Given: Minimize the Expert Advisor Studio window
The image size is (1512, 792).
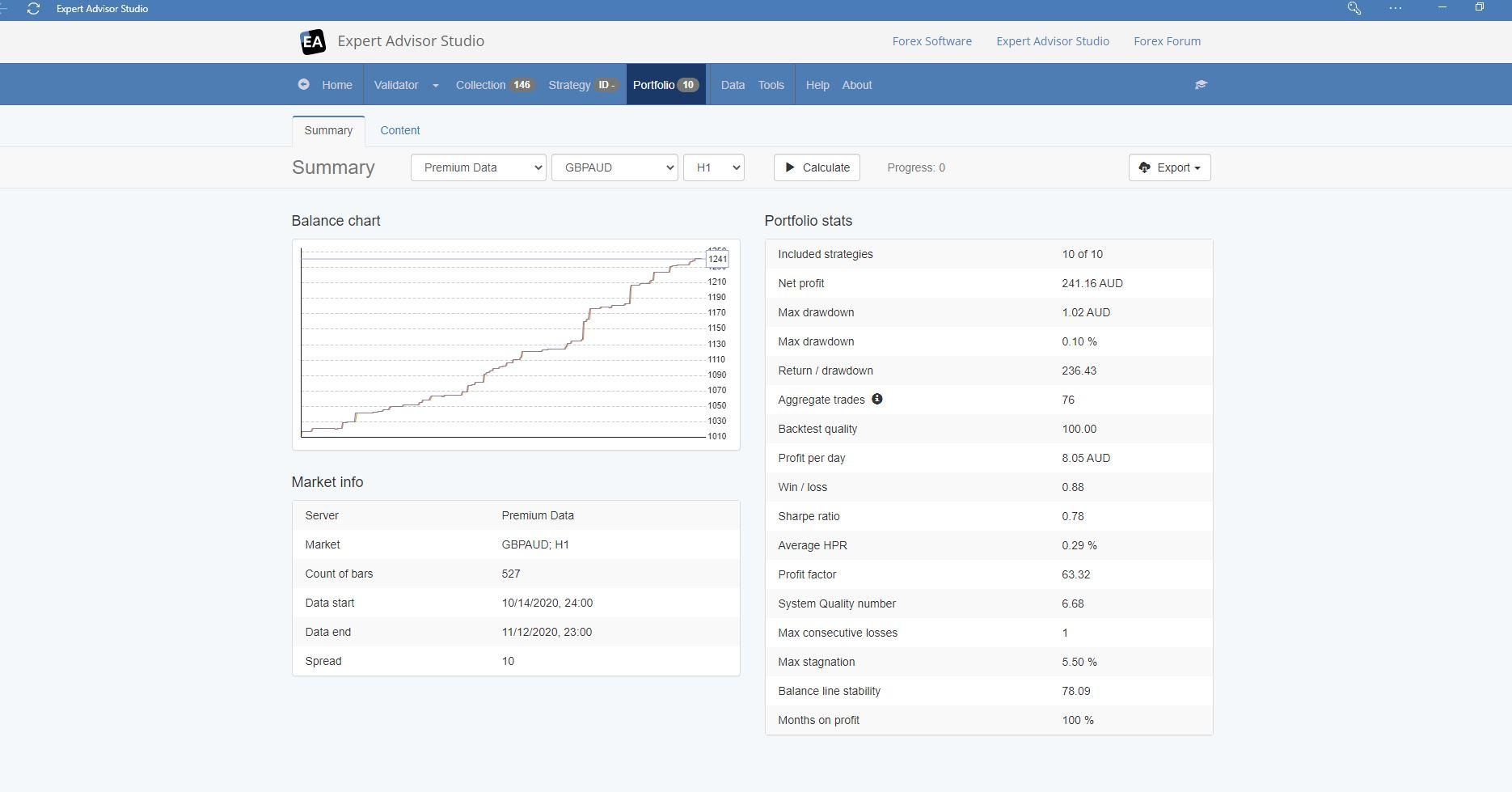Looking at the screenshot, I should click(x=1442, y=7).
